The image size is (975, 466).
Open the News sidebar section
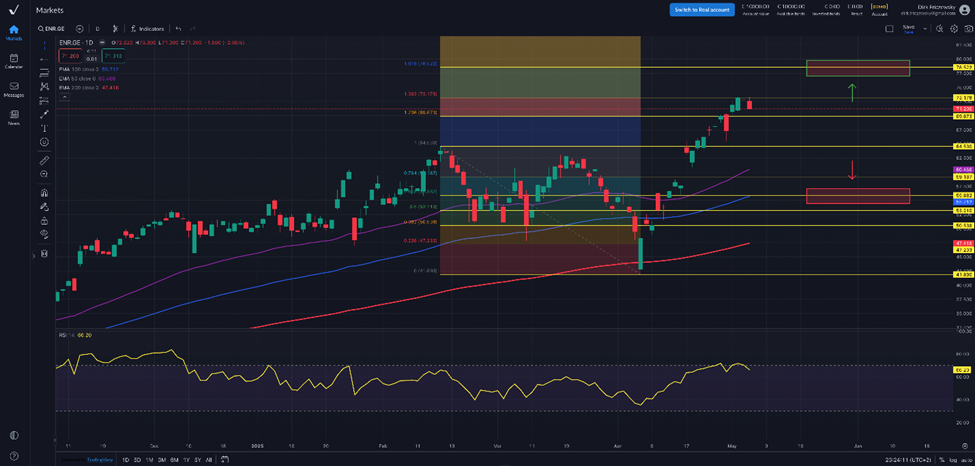[x=14, y=116]
